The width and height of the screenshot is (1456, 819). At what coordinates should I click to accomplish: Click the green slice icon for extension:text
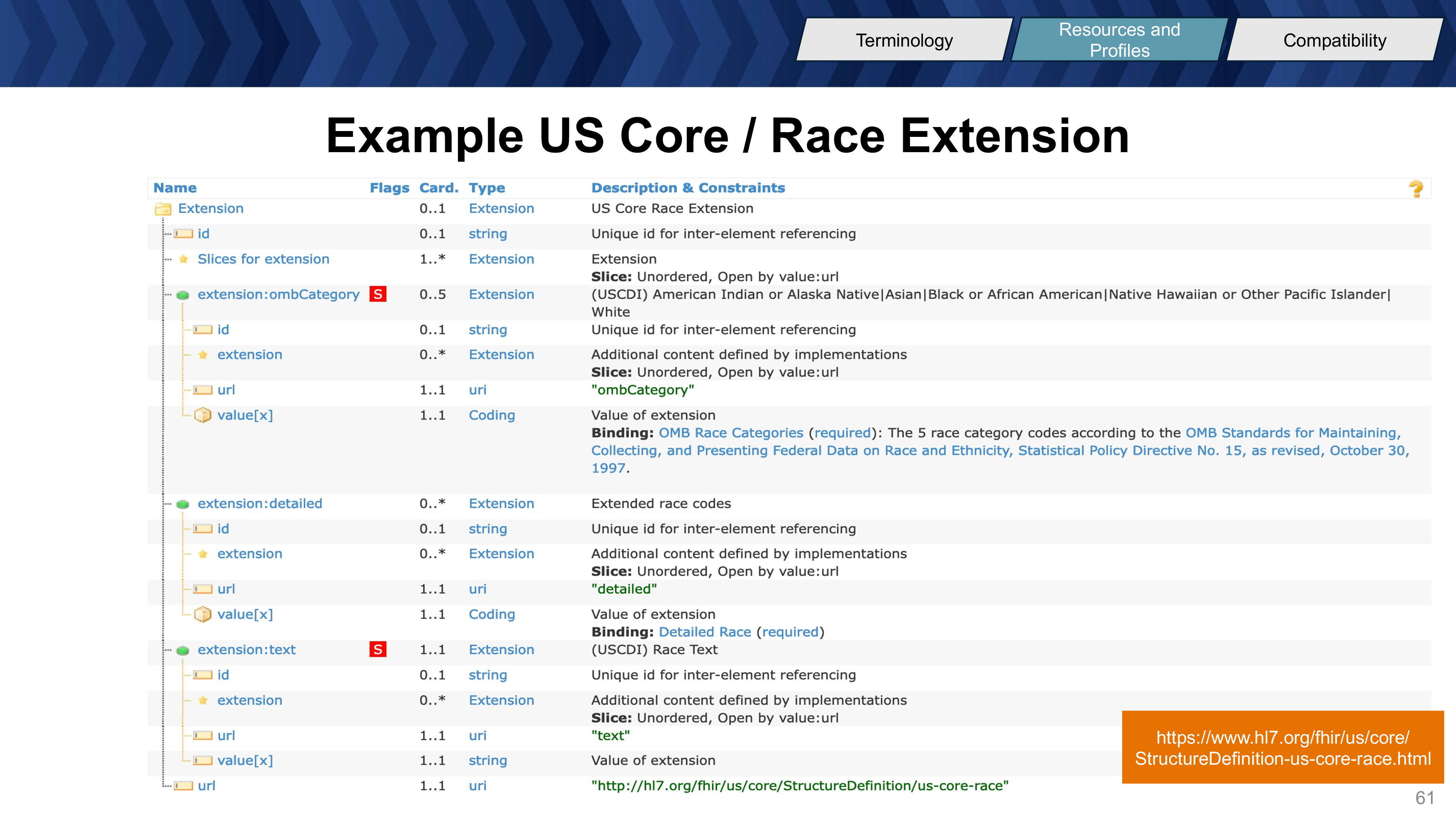[x=183, y=650]
